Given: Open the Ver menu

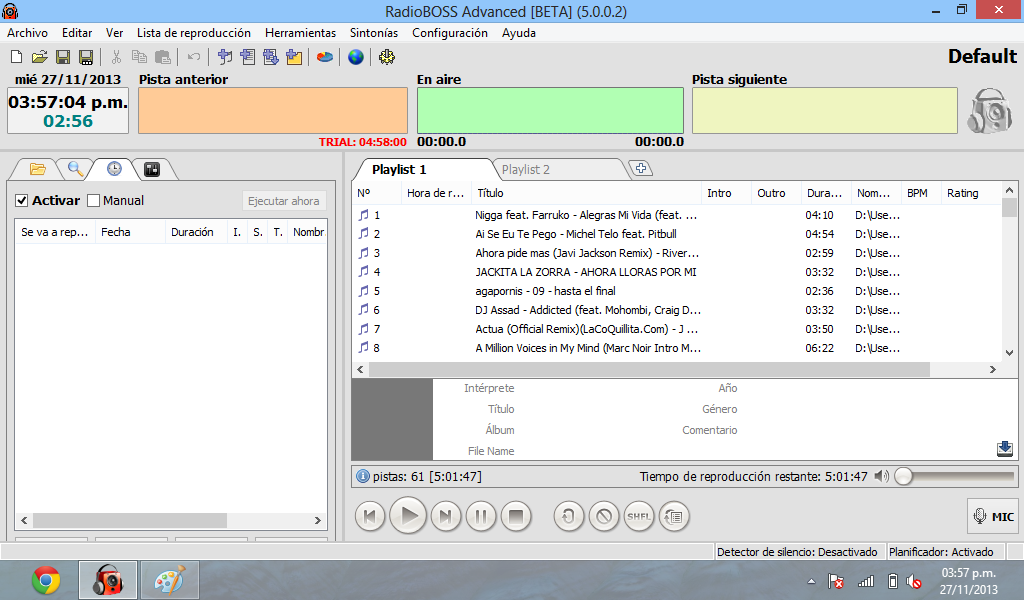Looking at the screenshot, I should (x=114, y=33).
